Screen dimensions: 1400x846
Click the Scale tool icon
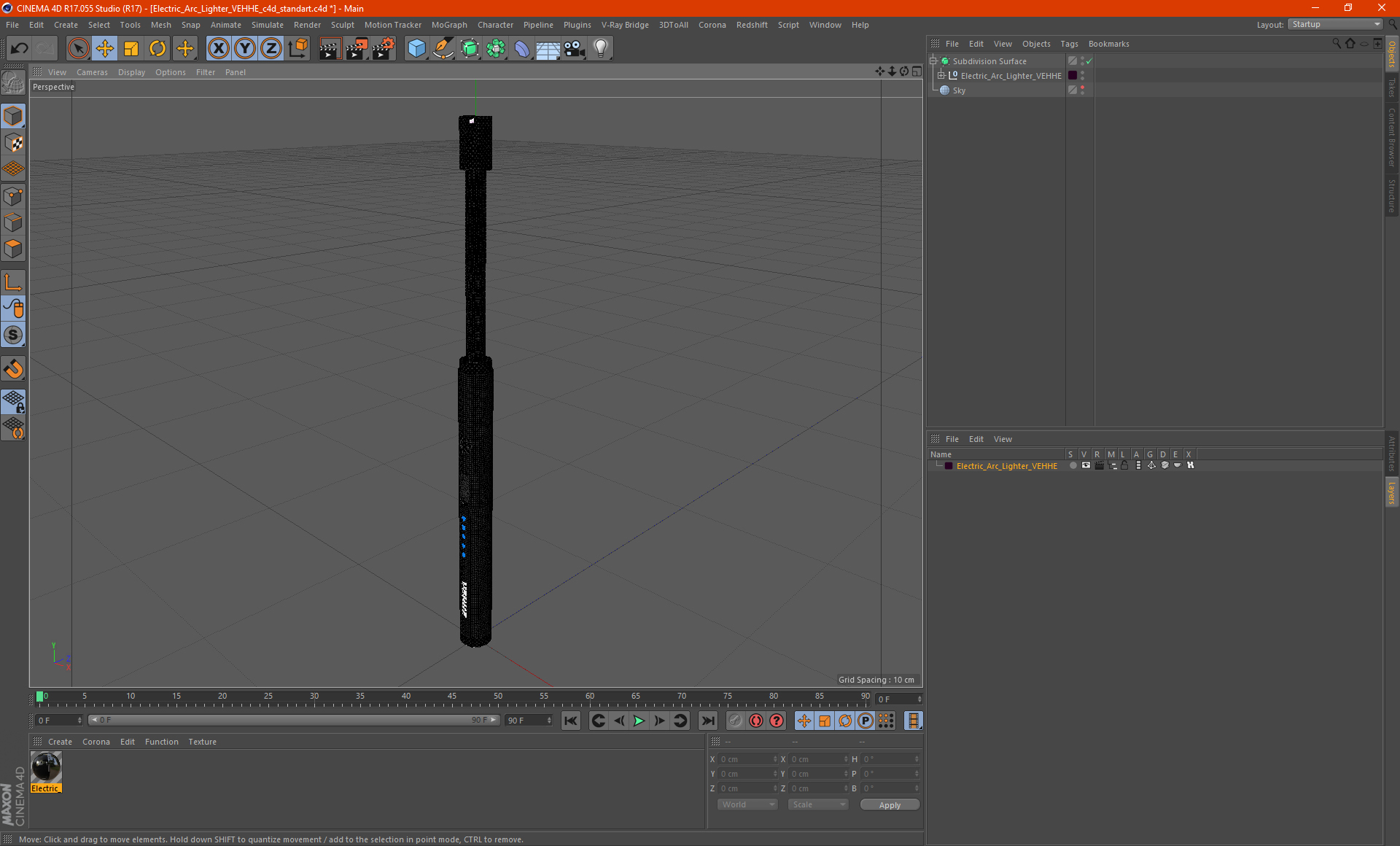pos(131,49)
